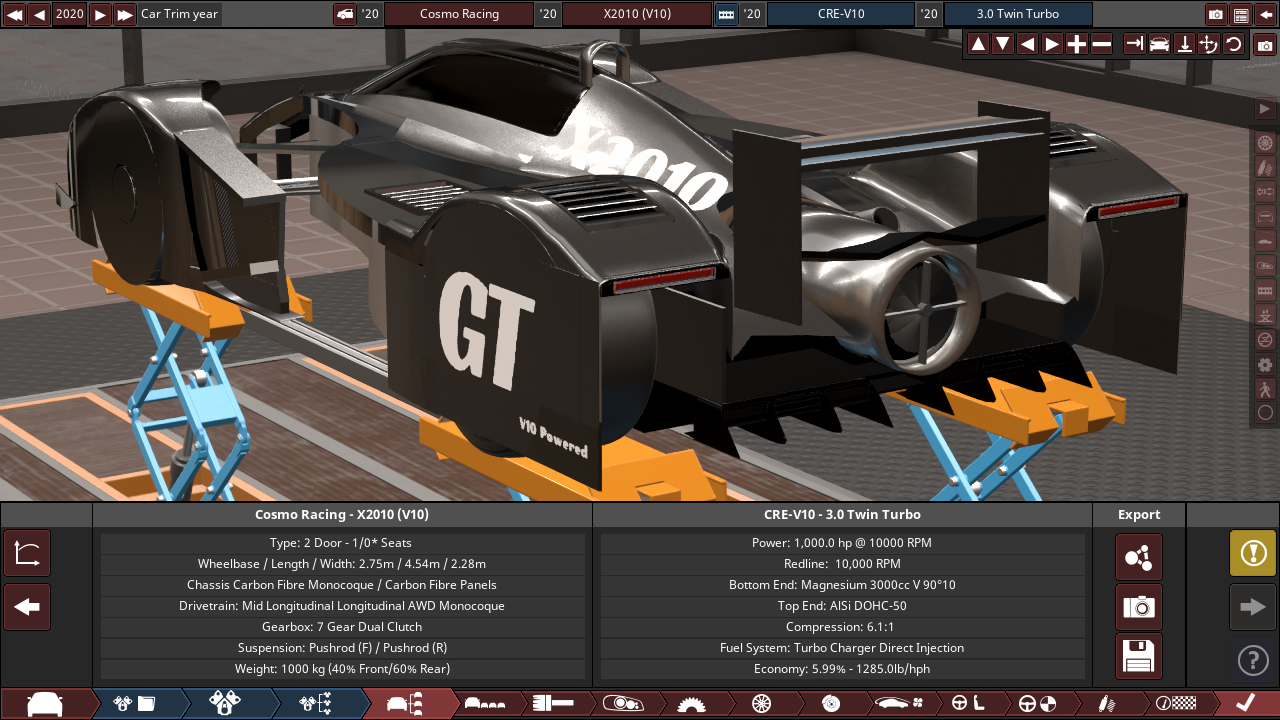Screen dimensions: 1280x720
Task: Click camera icon beside the view controls
Action: (x=1265, y=45)
